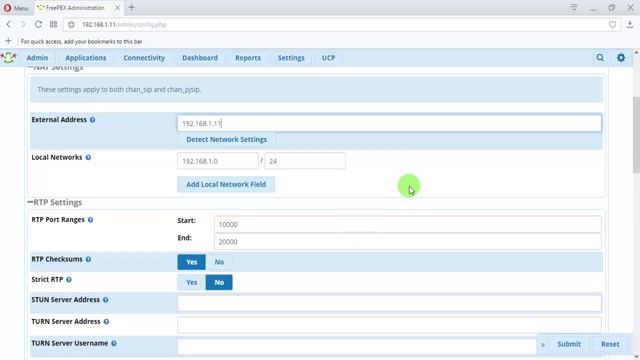Expand the arrow beside Submit button
Image resolution: width=640 pixels, height=360 pixels.
tap(543, 344)
